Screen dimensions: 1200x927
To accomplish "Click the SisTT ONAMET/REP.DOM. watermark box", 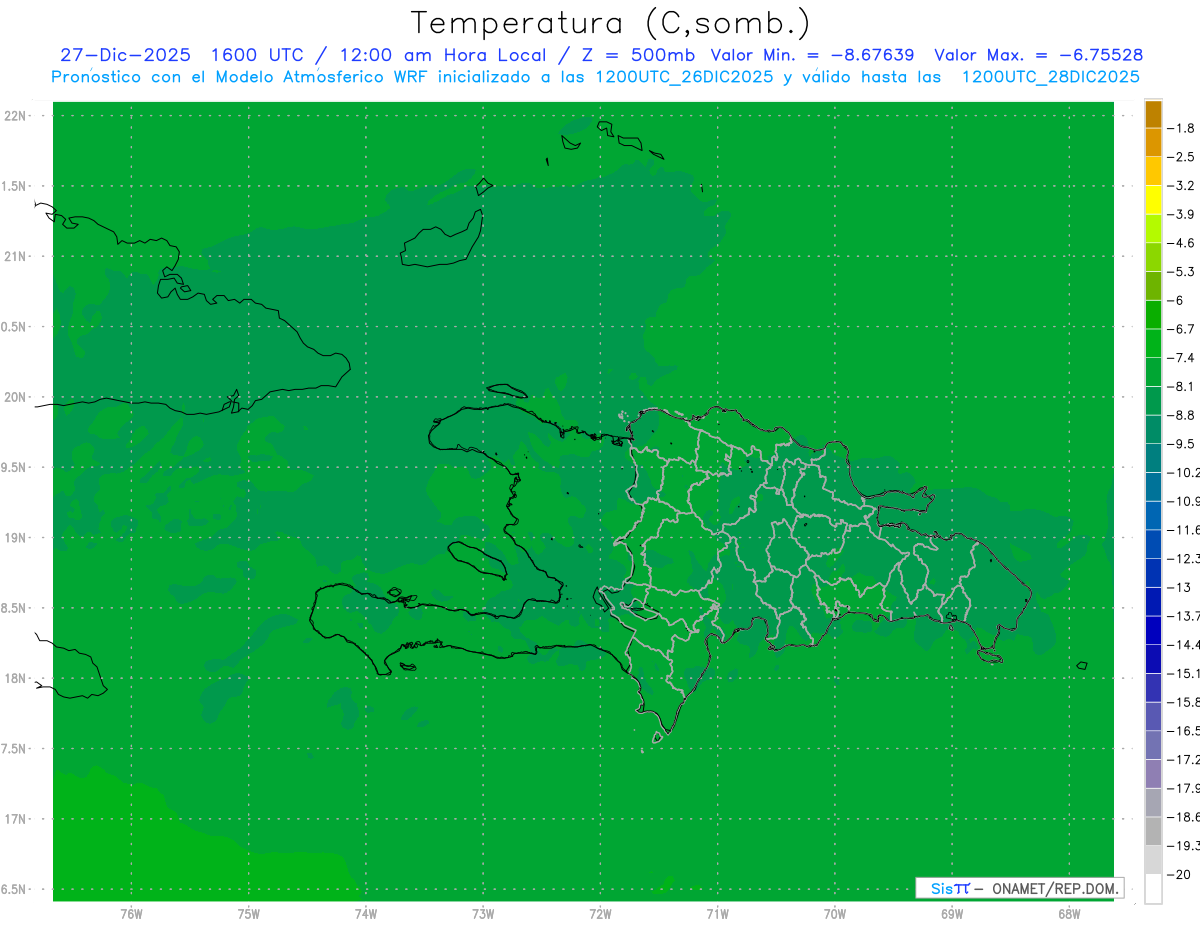I will [x=1019, y=888].
